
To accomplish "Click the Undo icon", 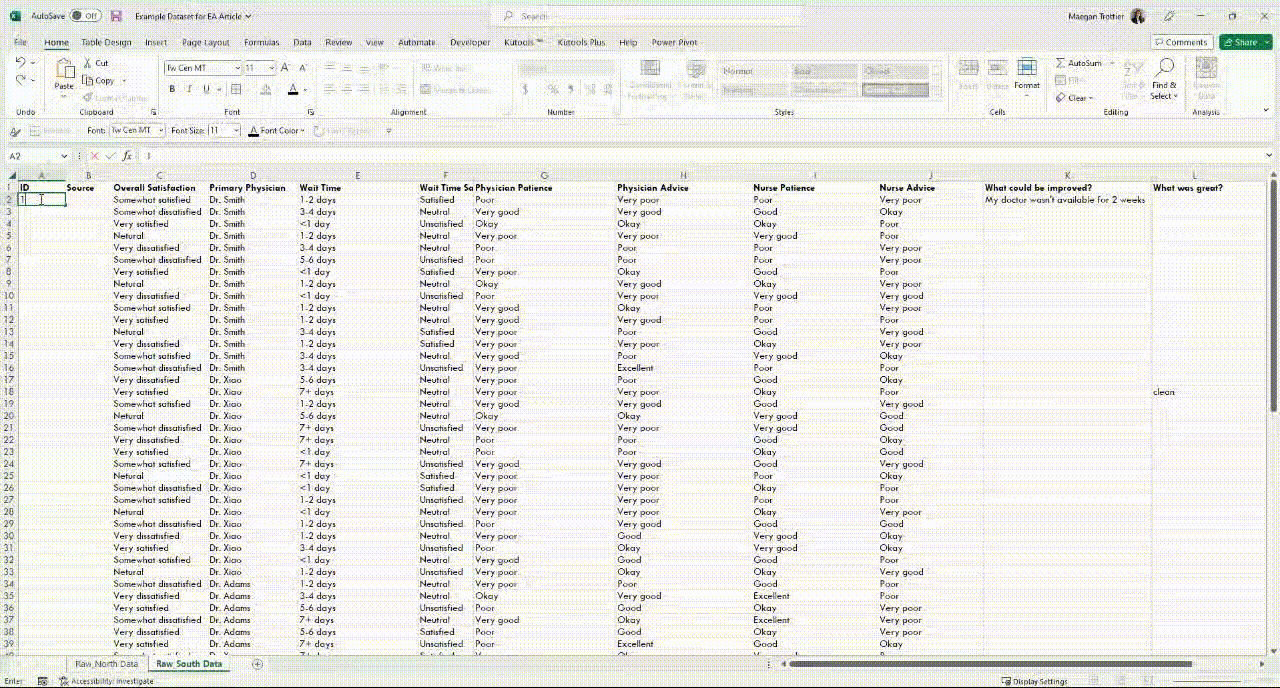I will point(20,62).
